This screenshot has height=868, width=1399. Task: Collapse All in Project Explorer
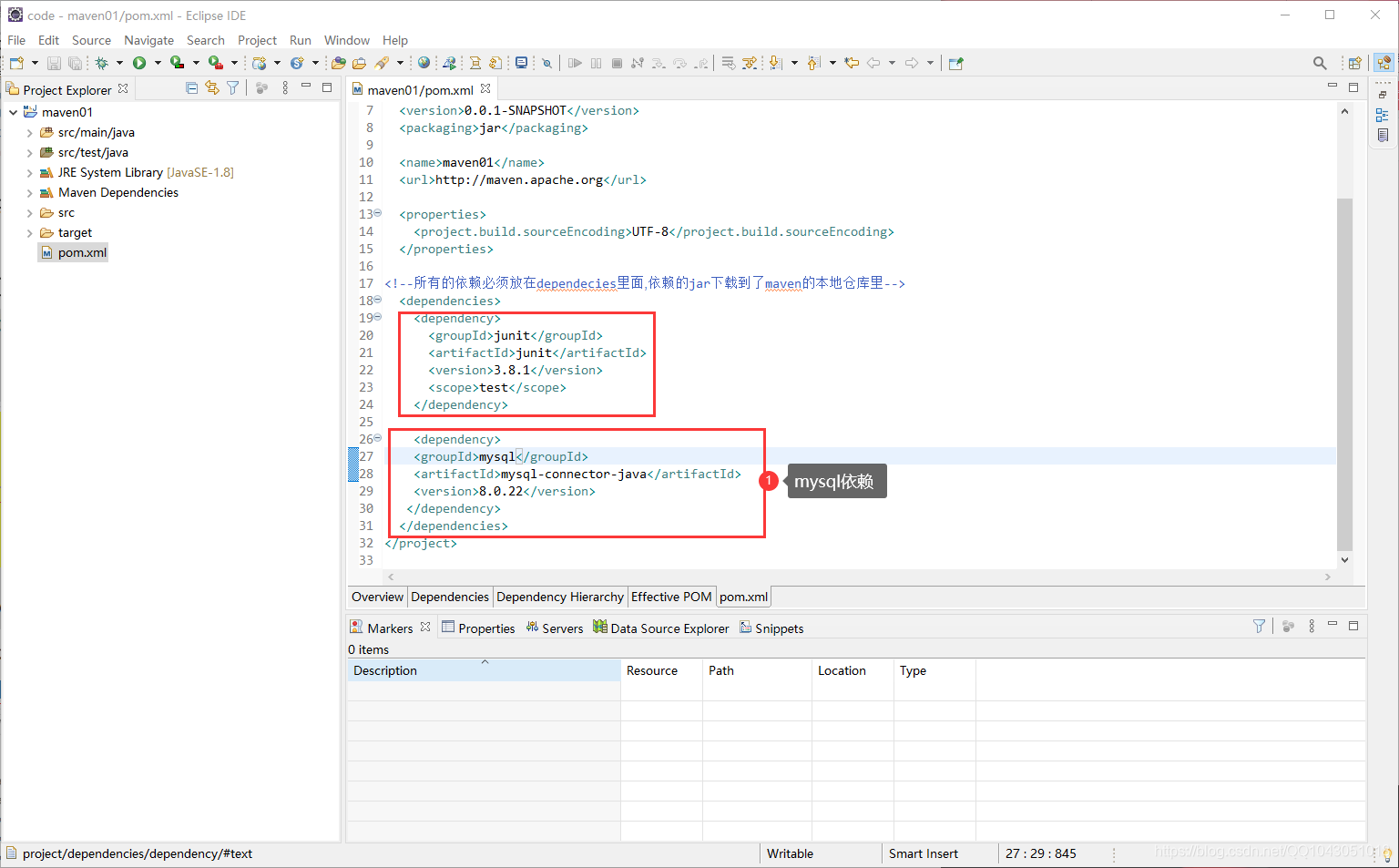click(x=191, y=87)
